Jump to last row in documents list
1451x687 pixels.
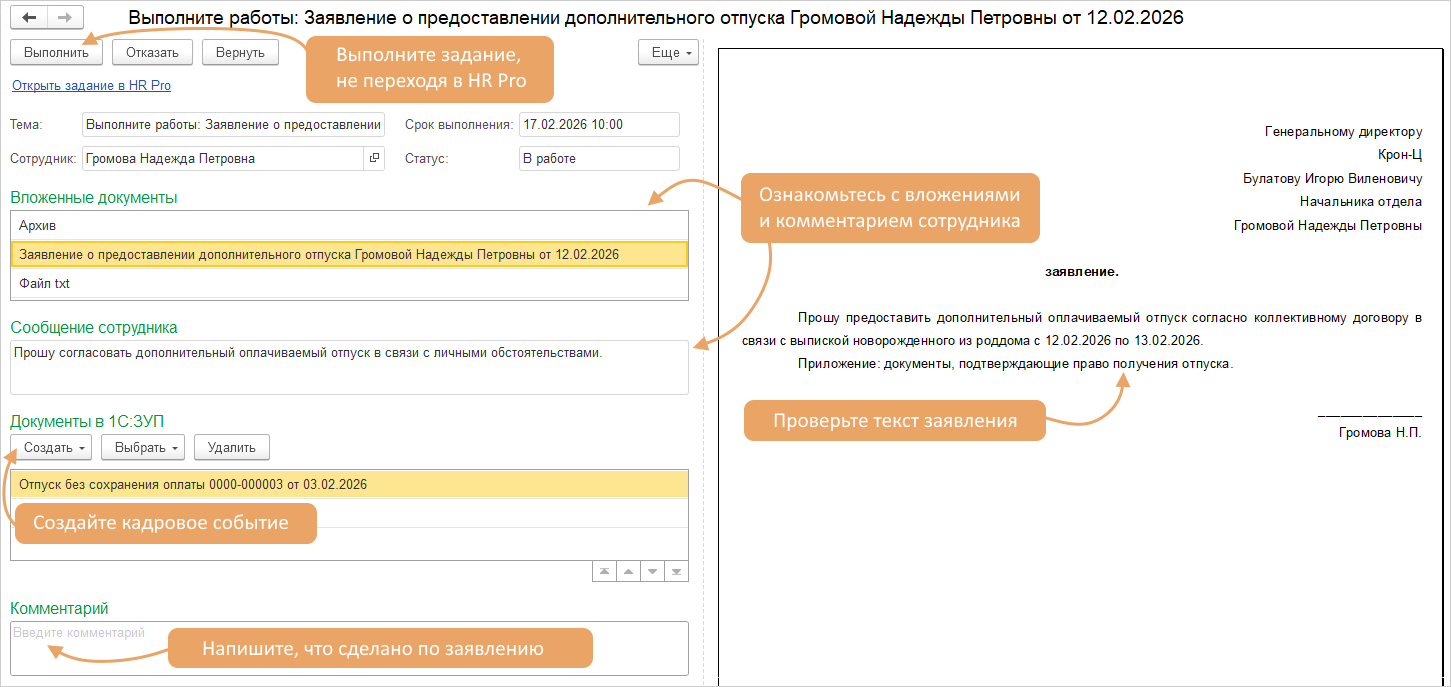676,571
